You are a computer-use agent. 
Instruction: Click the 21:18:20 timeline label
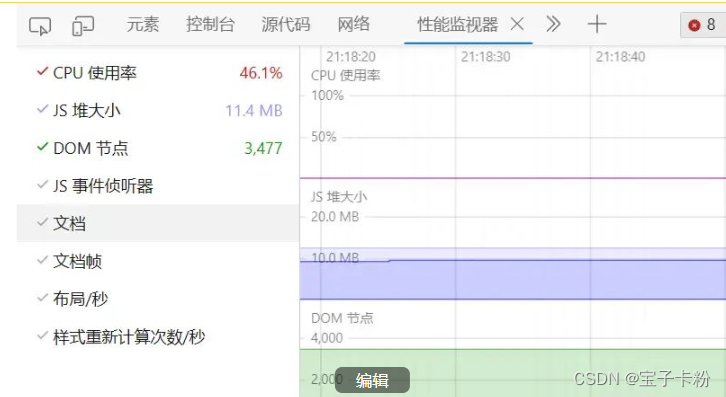pyautogui.click(x=350, y=57)
